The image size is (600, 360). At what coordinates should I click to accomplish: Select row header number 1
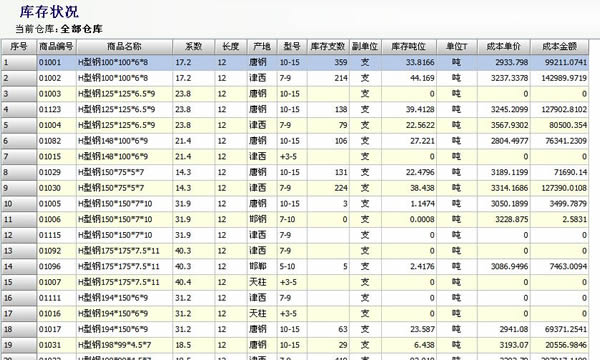point(19,62)
